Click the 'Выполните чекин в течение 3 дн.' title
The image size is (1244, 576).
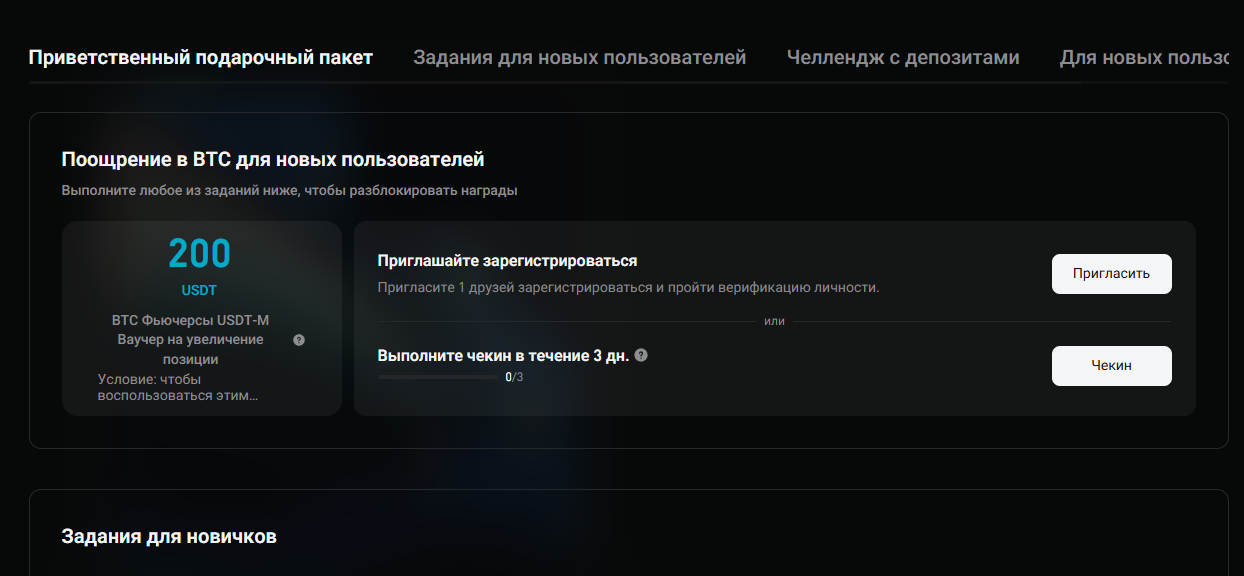503,355
